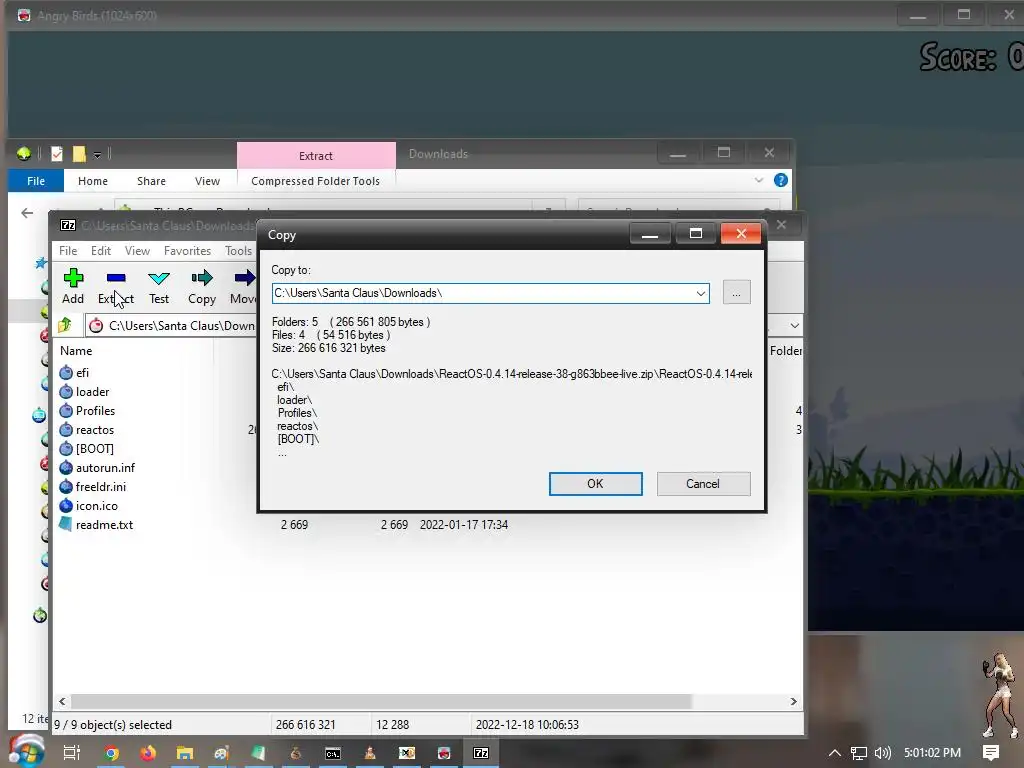Confirm the copy with OK
The height and width of the screenshot is (768, 1024).
596,484
